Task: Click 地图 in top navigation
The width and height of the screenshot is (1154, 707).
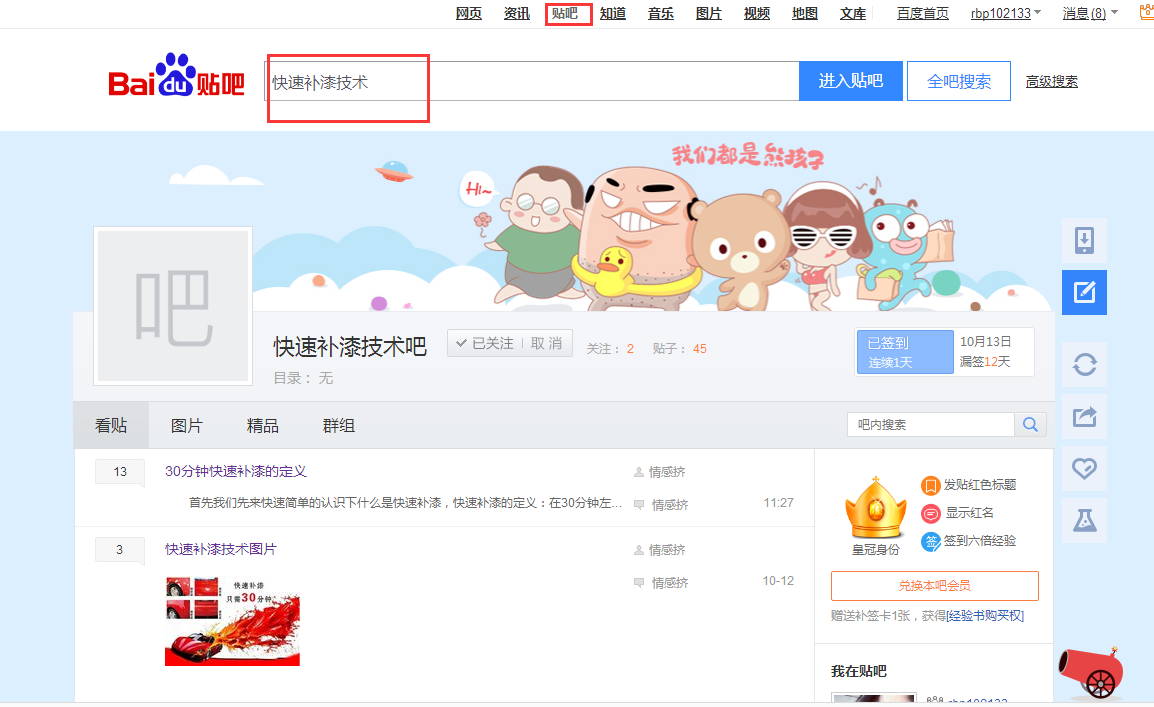Action: [x=805, y=13]
